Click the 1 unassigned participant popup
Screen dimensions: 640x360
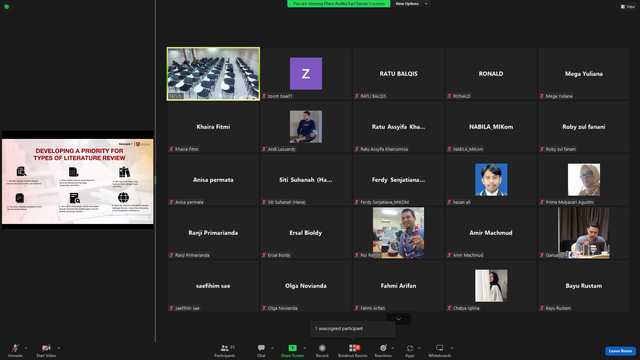click(353, 329)
